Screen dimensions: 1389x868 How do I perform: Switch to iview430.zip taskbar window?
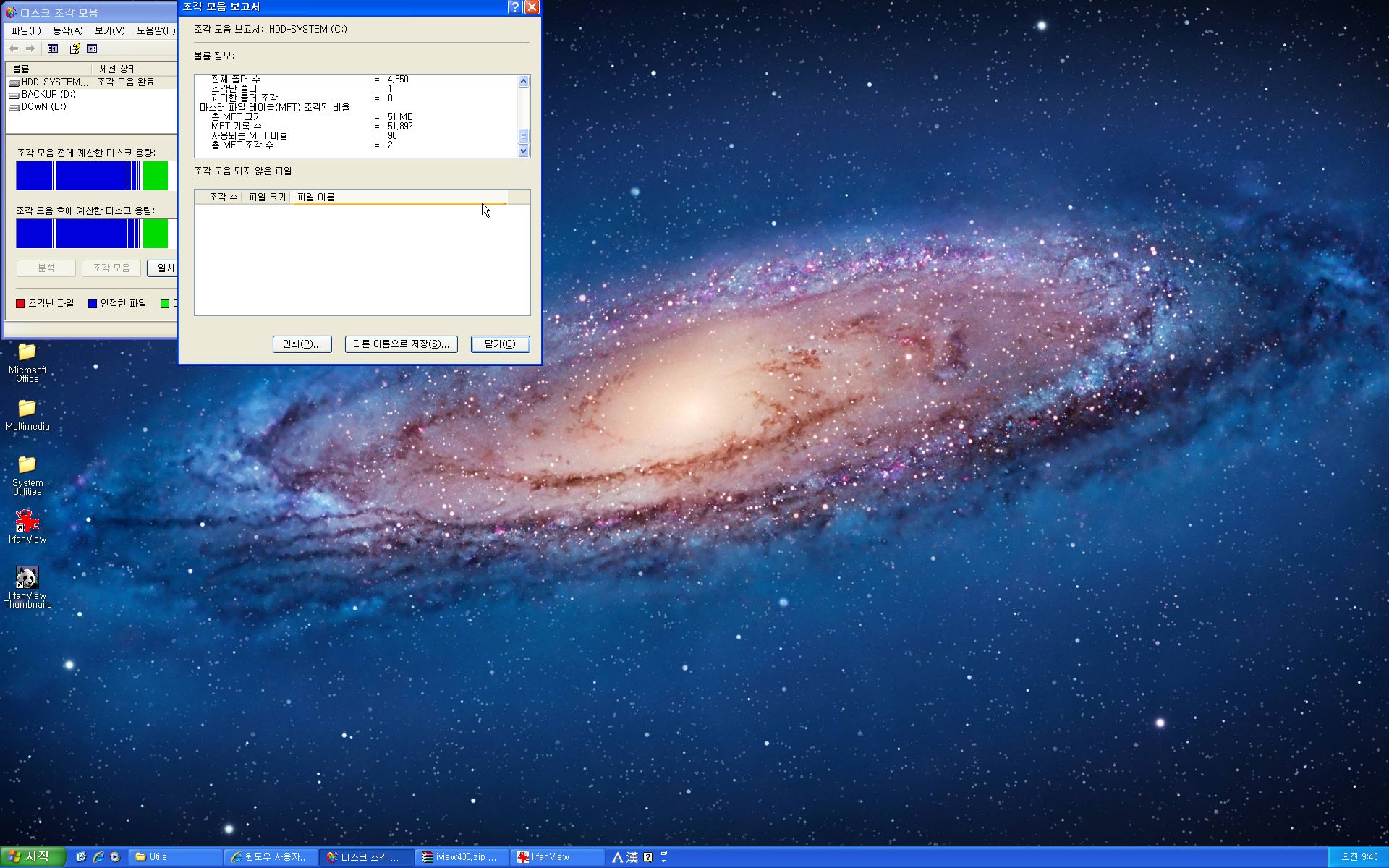462,857
